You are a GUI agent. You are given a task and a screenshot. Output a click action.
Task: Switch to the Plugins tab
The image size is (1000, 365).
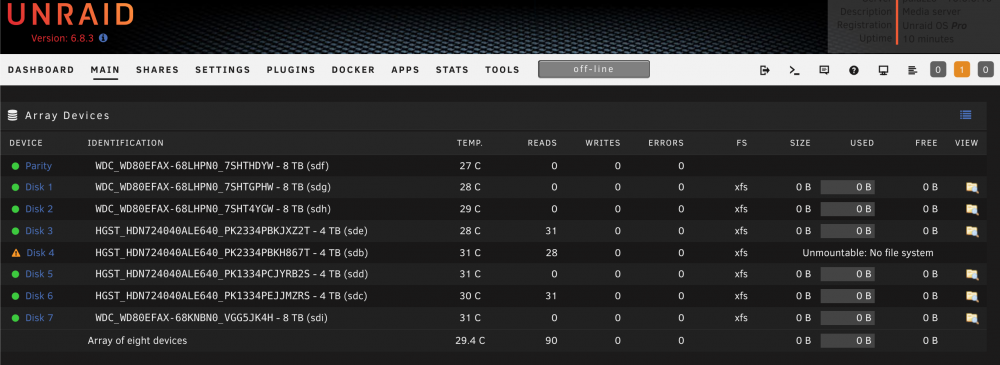[291, 70]
